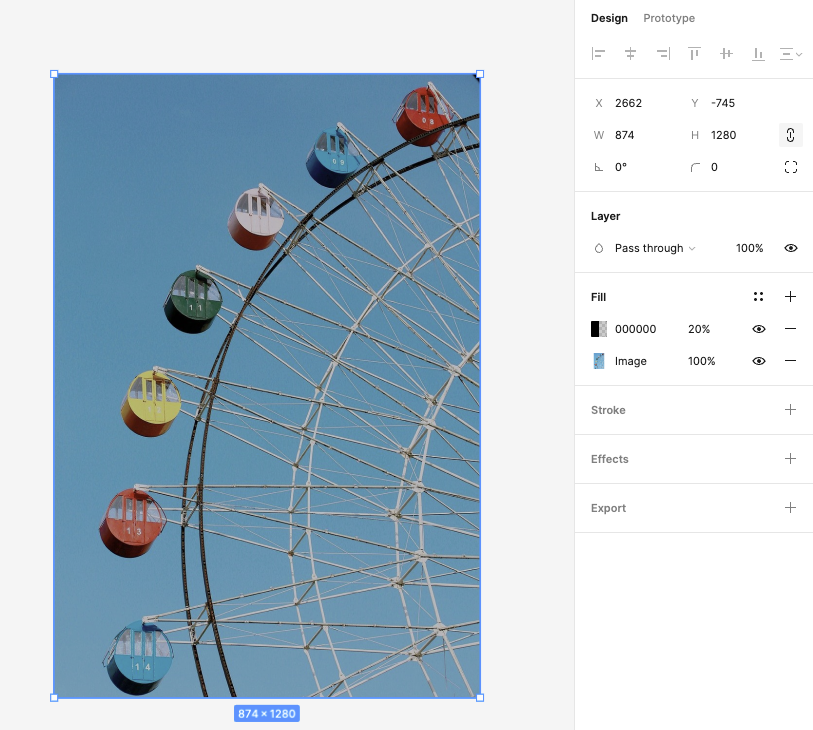Viewport: 813px width, 730px height.
Task: Toggle constrain proportions lock
Action: point(791,135)
